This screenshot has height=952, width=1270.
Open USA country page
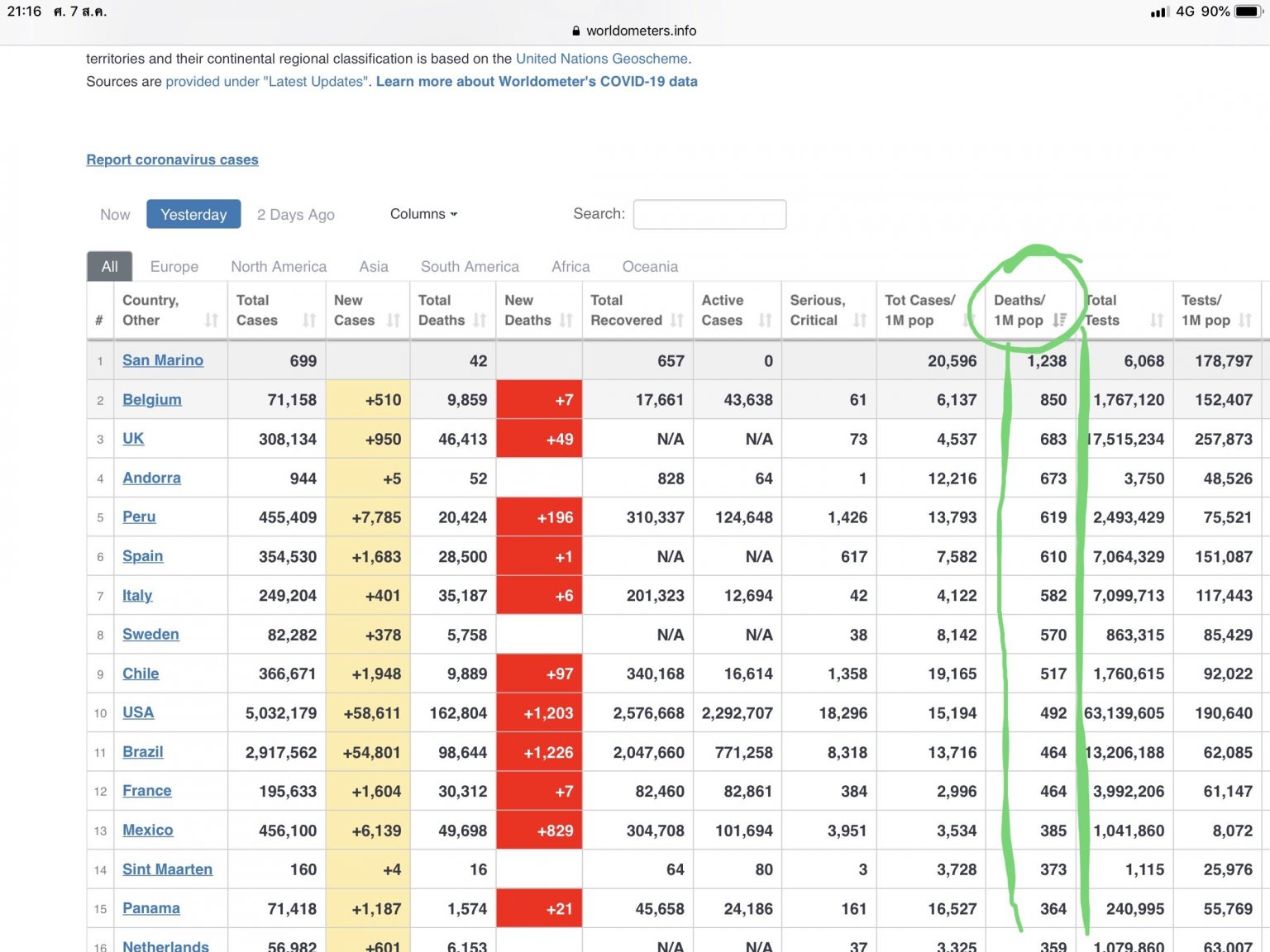138,712
